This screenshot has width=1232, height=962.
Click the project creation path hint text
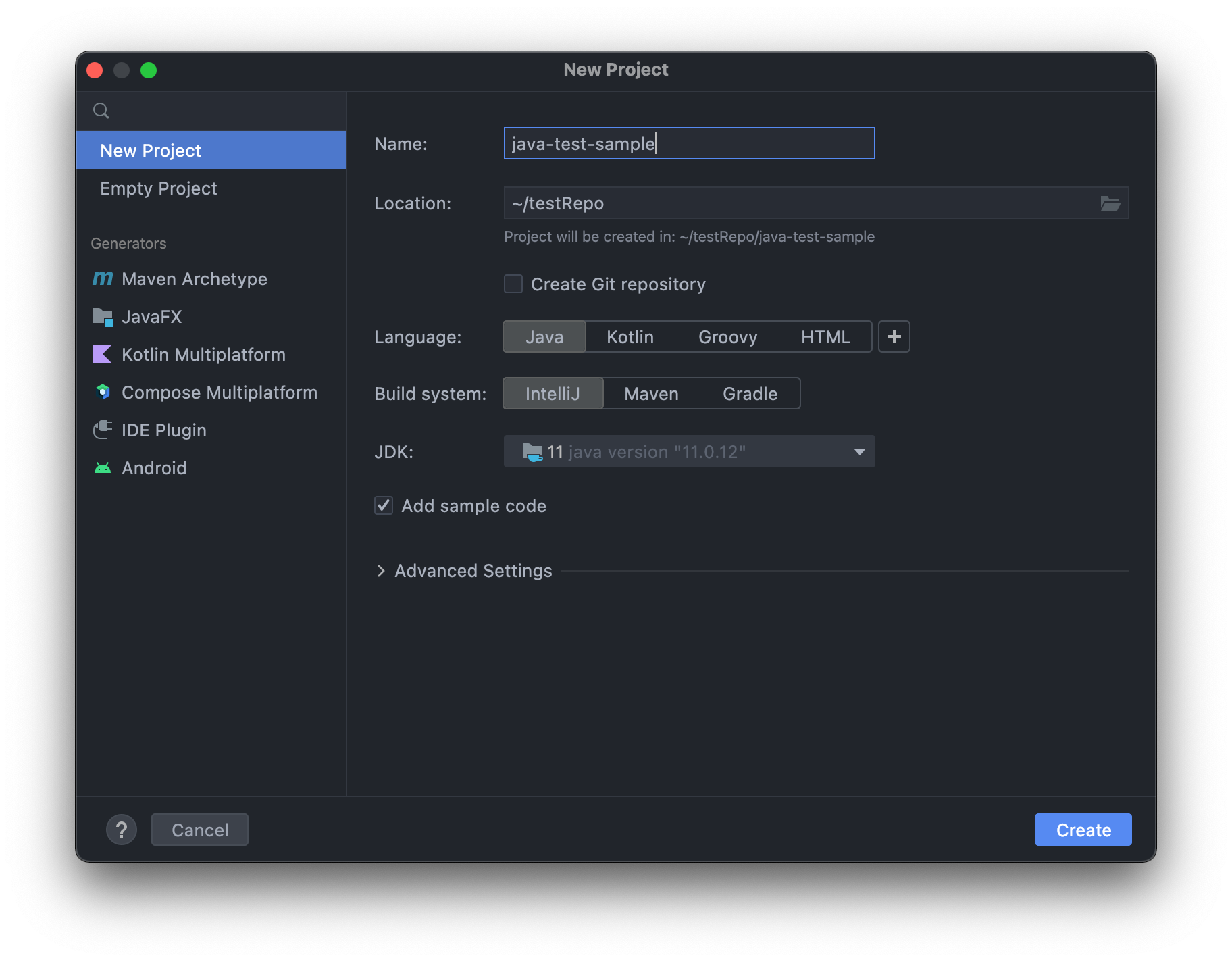click(x=689, y=236)
